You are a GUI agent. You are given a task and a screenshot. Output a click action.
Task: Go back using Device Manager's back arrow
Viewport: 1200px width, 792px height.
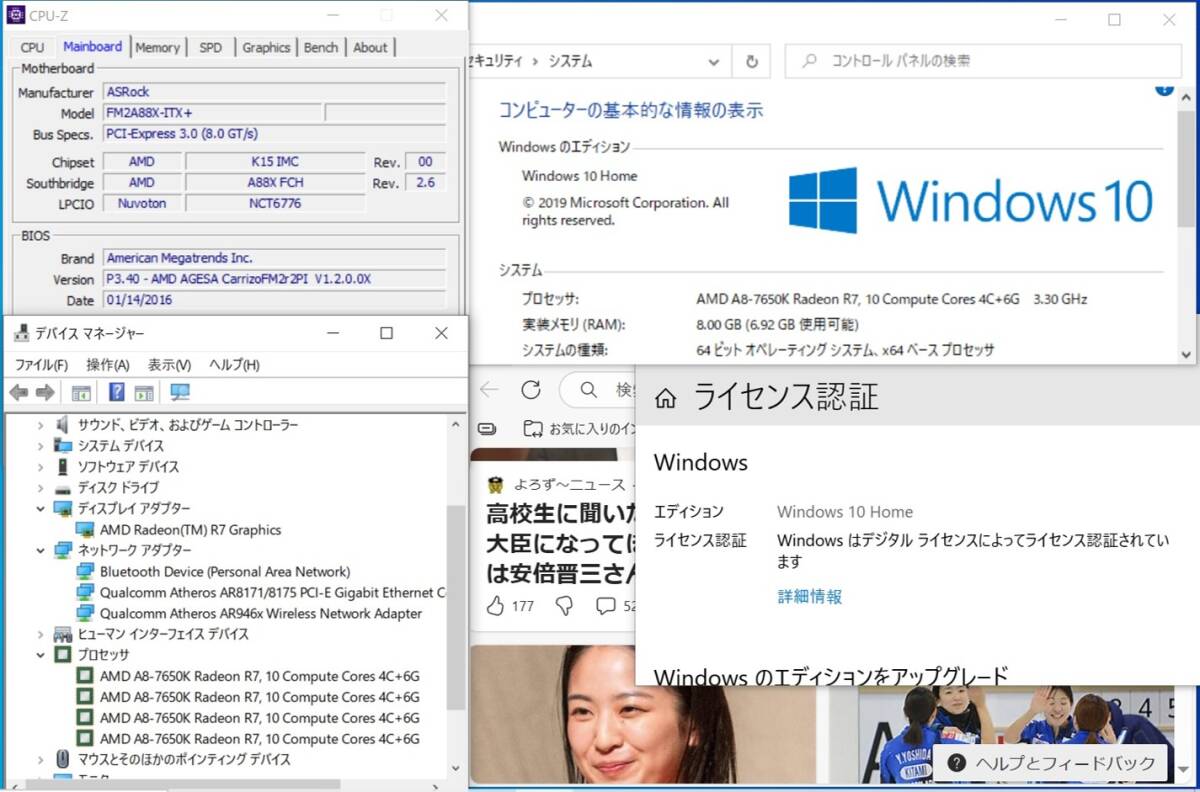(18, 392)
